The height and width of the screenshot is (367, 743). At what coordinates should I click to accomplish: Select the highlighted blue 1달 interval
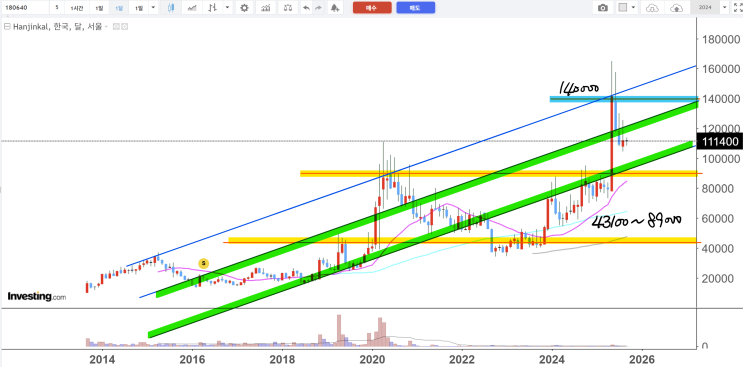tap(119, 8)
